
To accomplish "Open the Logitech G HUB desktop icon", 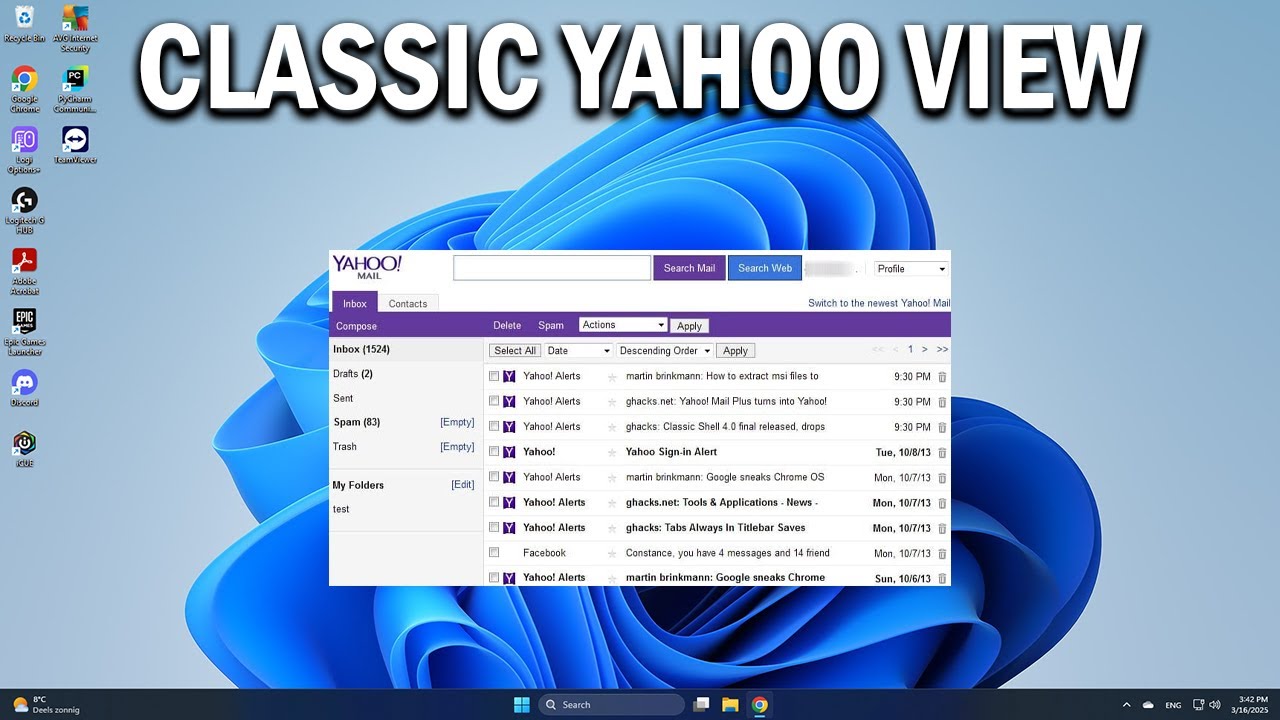I will (x=24, y=210).
